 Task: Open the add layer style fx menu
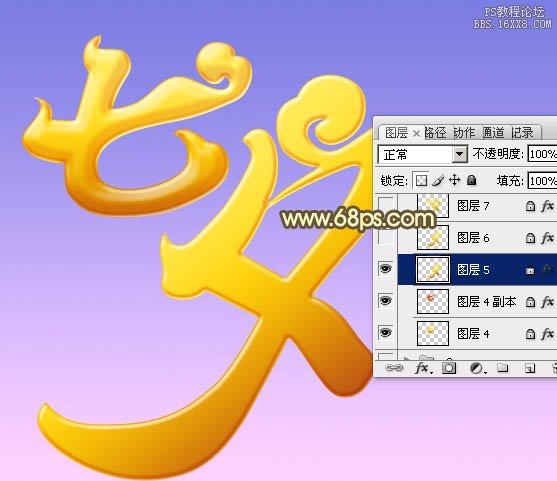[424, 368]
